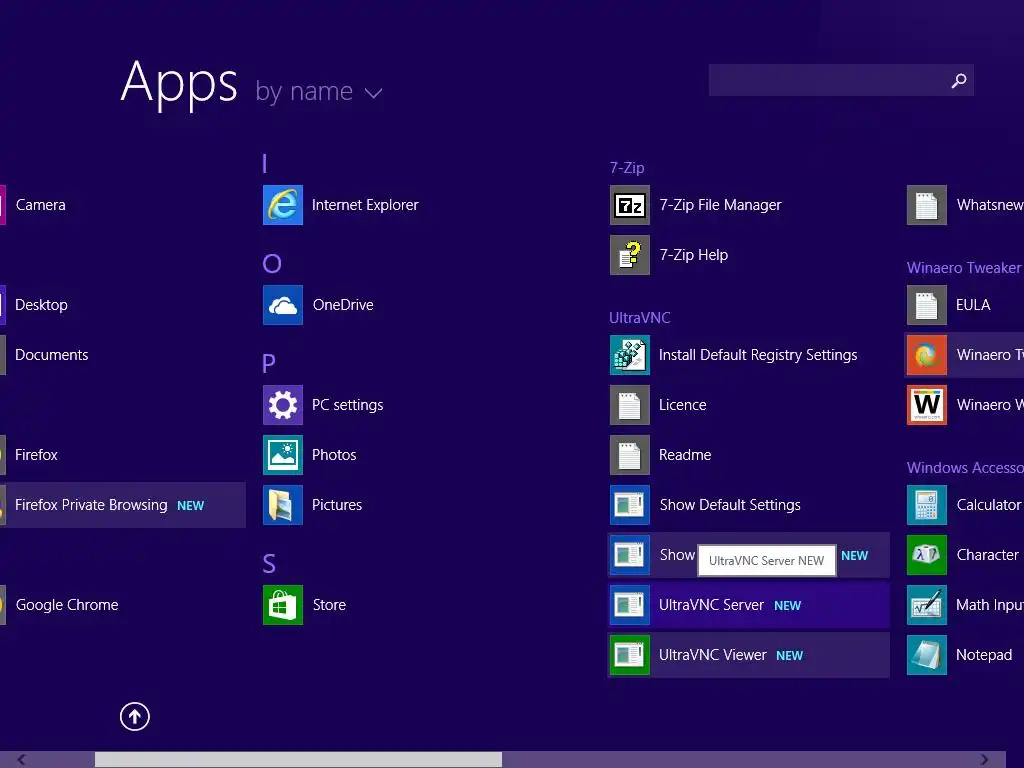Screen dimensions: 1024x768
Task: Launch the OneDrive cloud icon
Action: [283, 305]
